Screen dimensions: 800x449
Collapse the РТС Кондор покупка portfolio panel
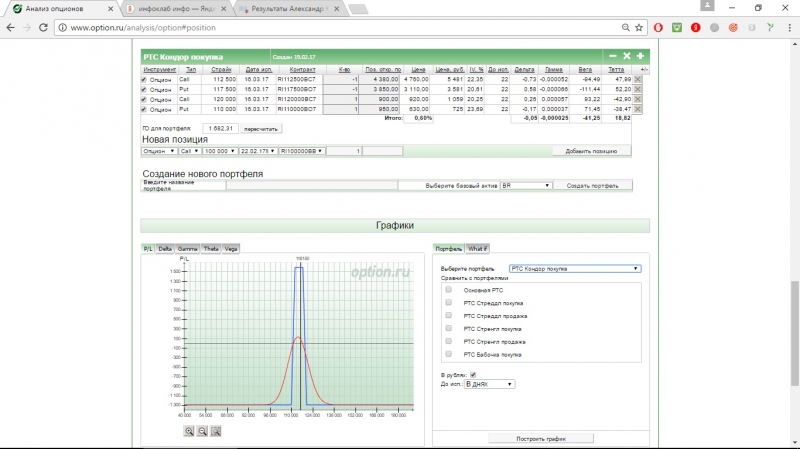(612, 56)
